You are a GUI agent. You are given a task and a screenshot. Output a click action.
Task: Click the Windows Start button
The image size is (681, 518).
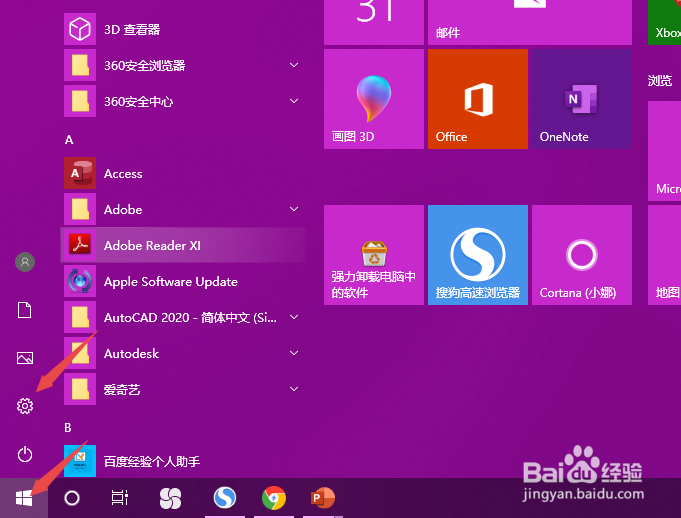pyautogui.click(x=24, y=498)
